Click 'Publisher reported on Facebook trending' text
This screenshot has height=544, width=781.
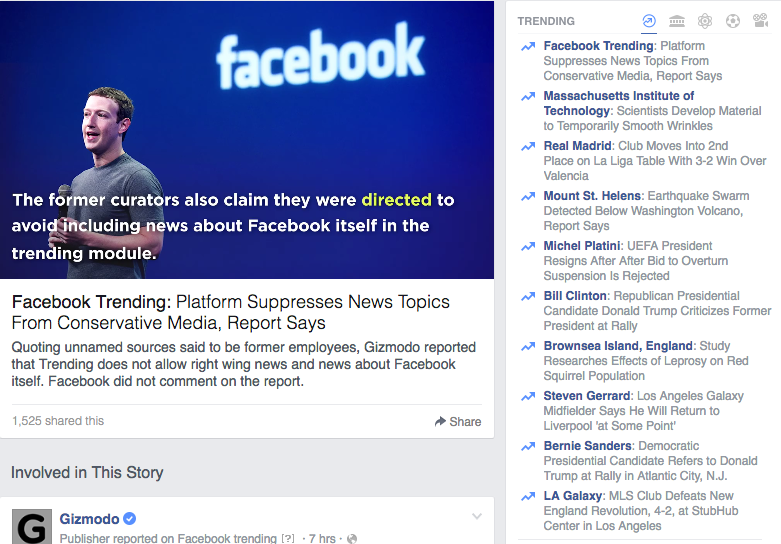coord(168,539)
